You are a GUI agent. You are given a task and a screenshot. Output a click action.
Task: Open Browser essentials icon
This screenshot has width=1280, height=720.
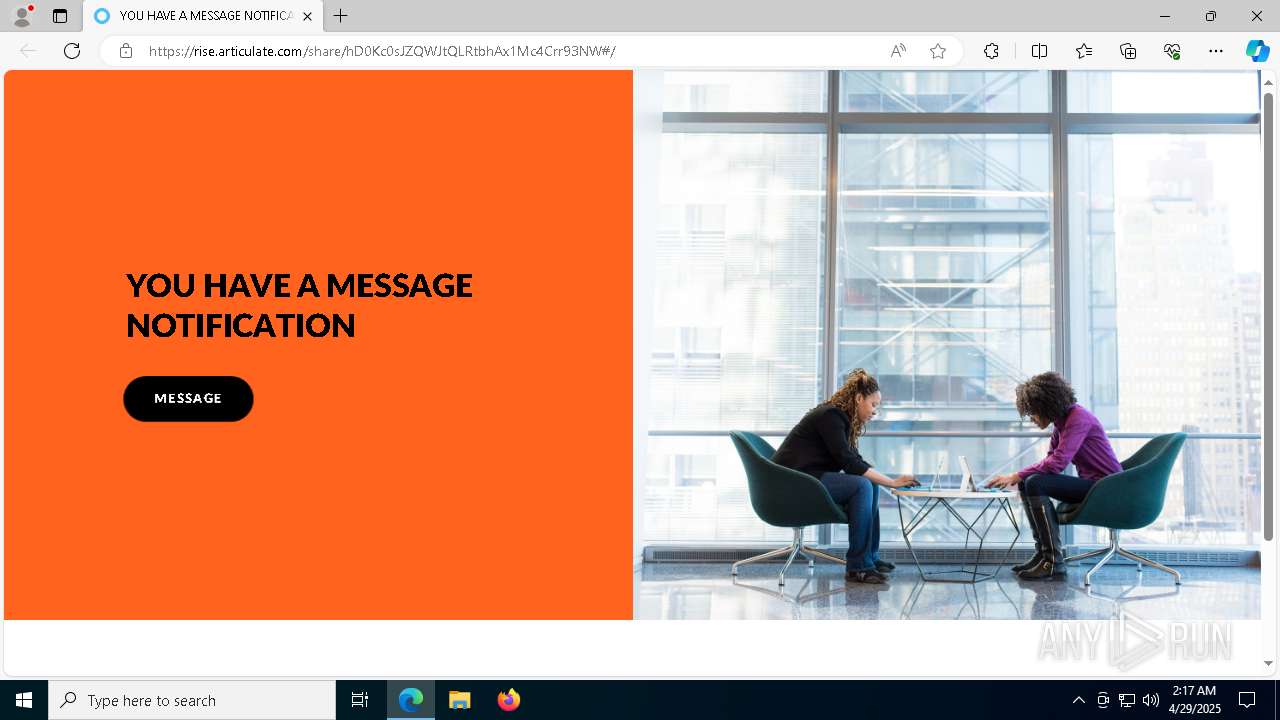tap(1172, 51)
